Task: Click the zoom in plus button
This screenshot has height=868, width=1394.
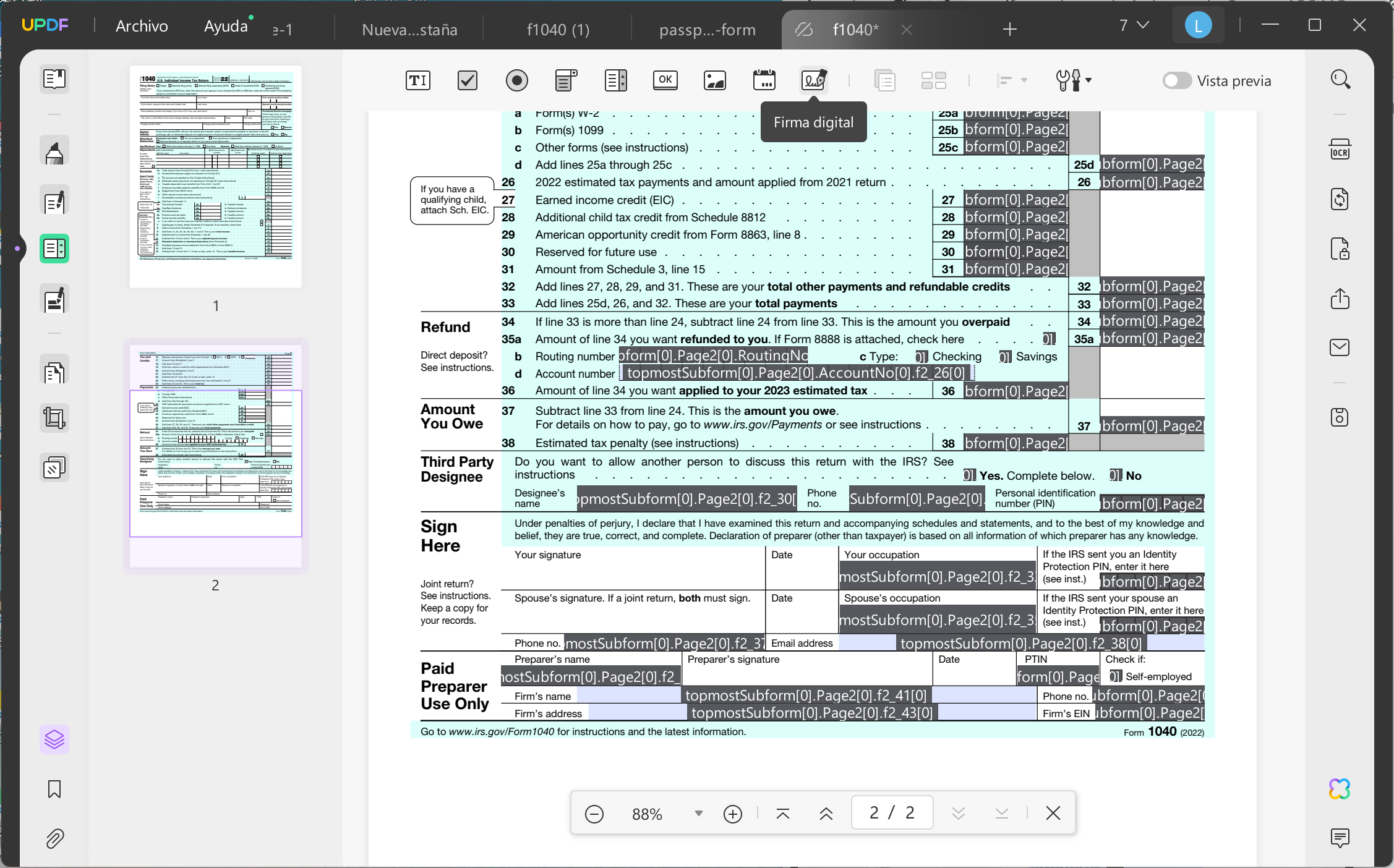Action: click(x=733, y=814)
